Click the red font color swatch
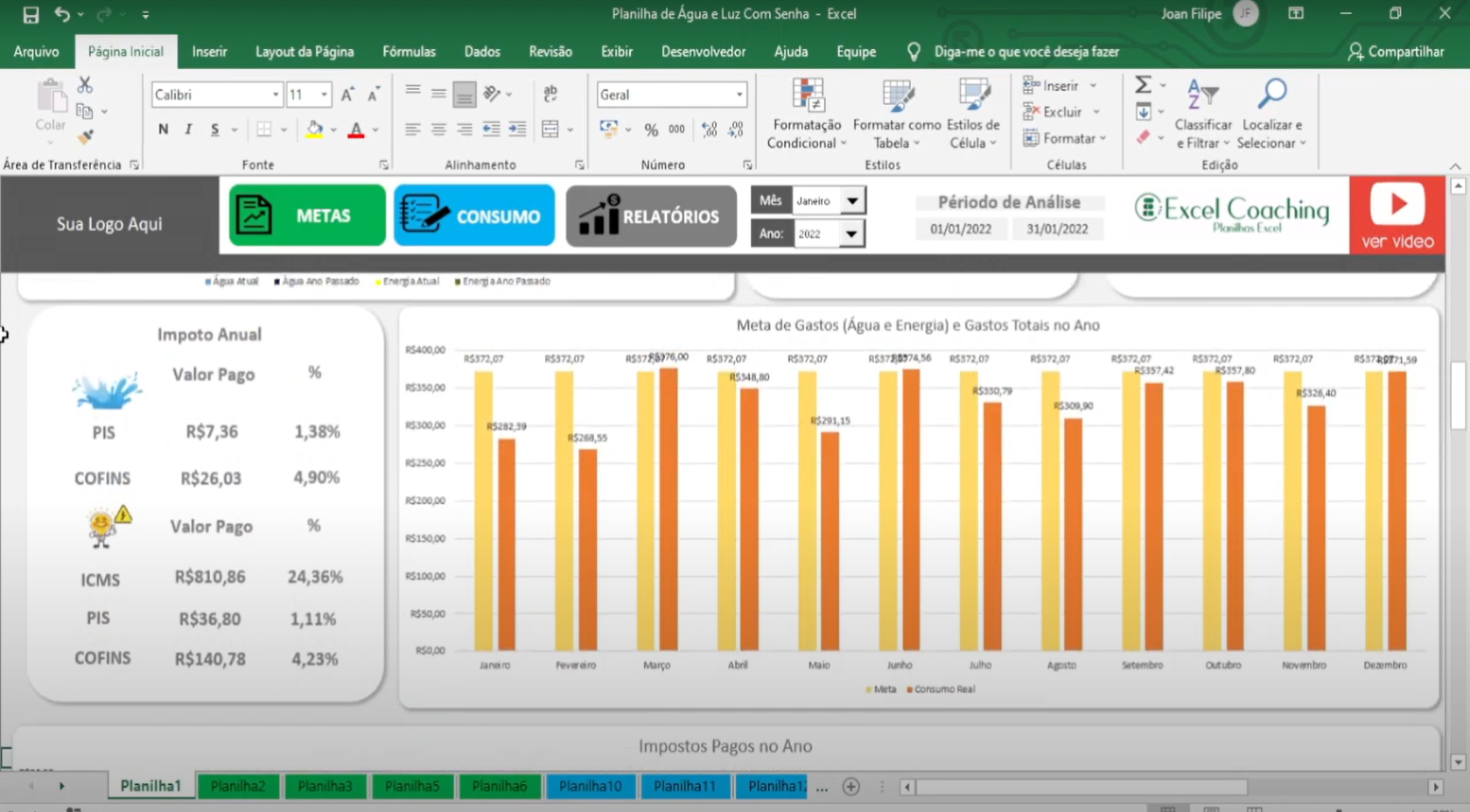The height and width of the screenshot is (812, 1470). 356,129
